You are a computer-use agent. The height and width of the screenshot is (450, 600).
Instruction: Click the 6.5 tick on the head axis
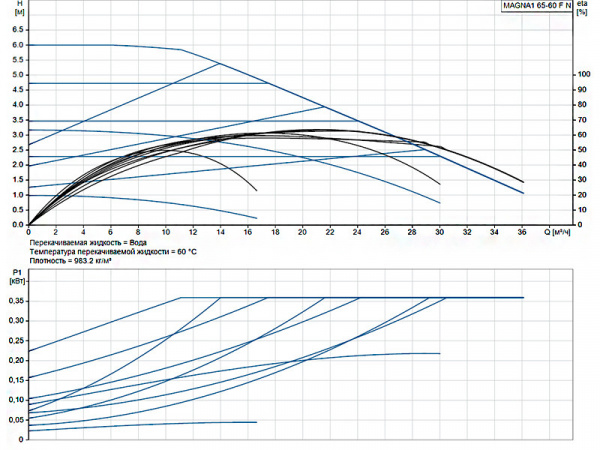click(16, 30)
